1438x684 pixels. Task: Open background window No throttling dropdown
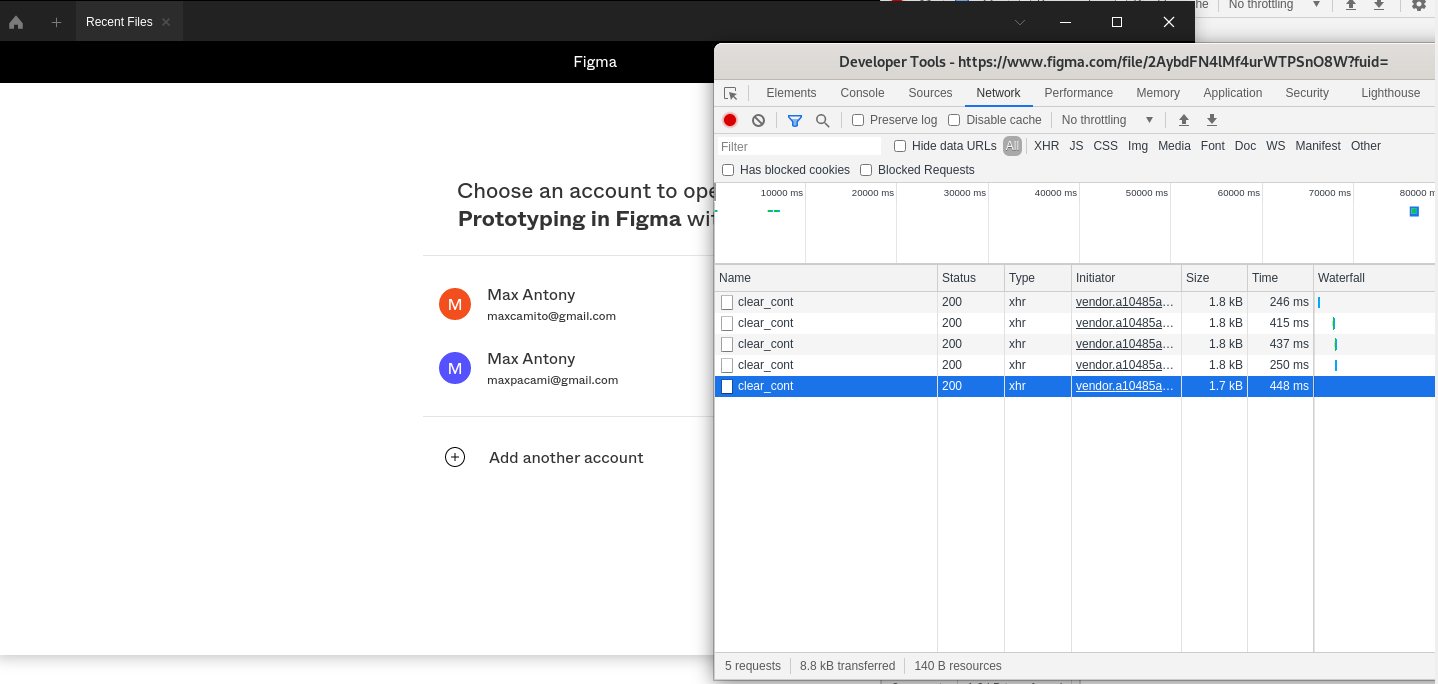(x=1275, y=5)
